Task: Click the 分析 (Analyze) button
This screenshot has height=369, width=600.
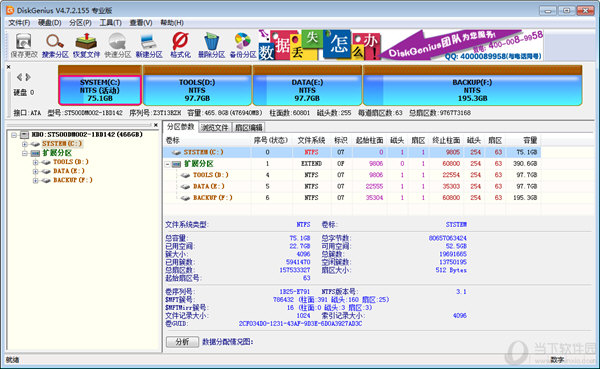Action: 183,342
